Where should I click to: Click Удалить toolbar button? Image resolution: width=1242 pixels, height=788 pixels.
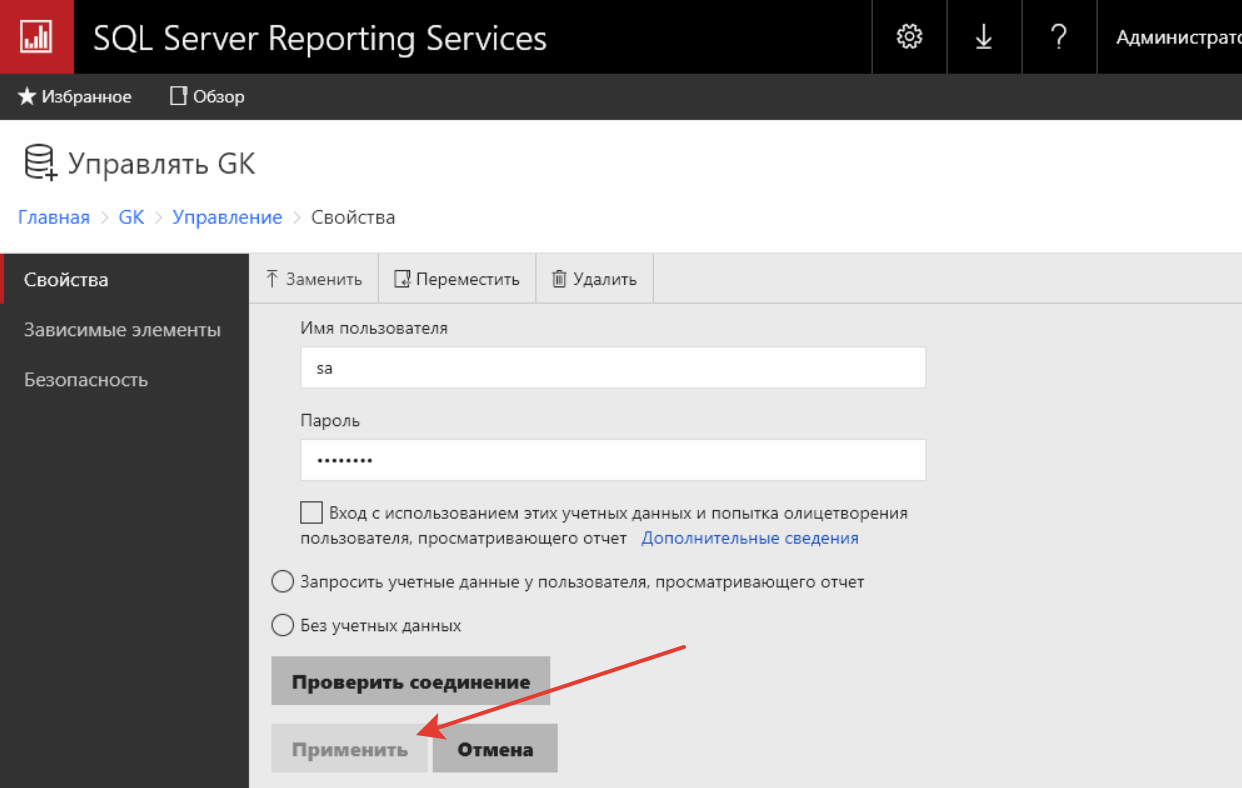pos(594,279)
